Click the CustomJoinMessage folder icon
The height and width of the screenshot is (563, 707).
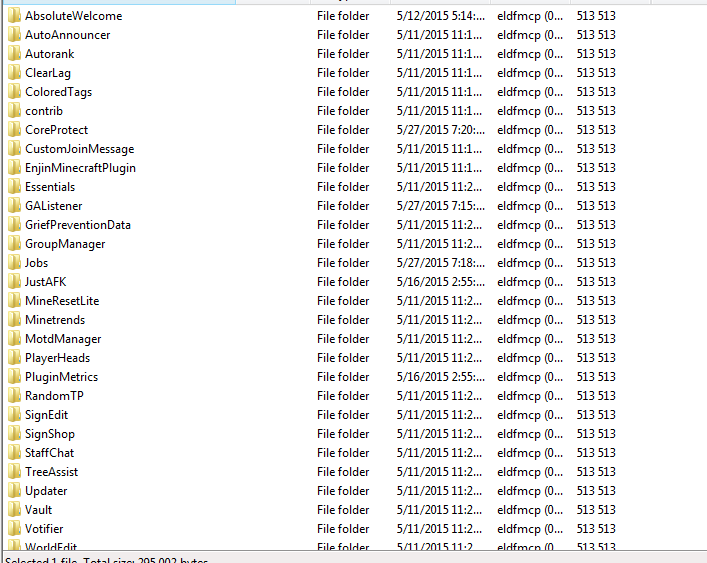(14, 149)
